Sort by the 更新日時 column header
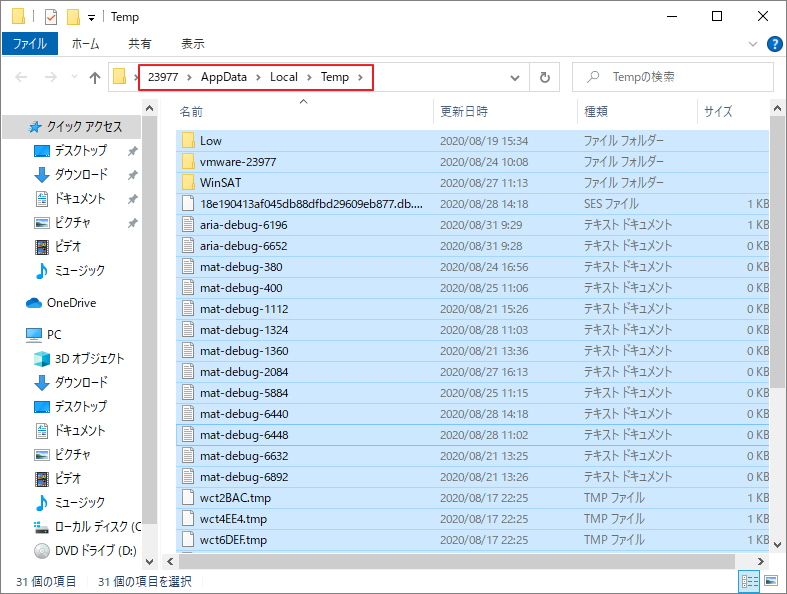The height and width of the screenshot is (594, 787). point(464,111)
